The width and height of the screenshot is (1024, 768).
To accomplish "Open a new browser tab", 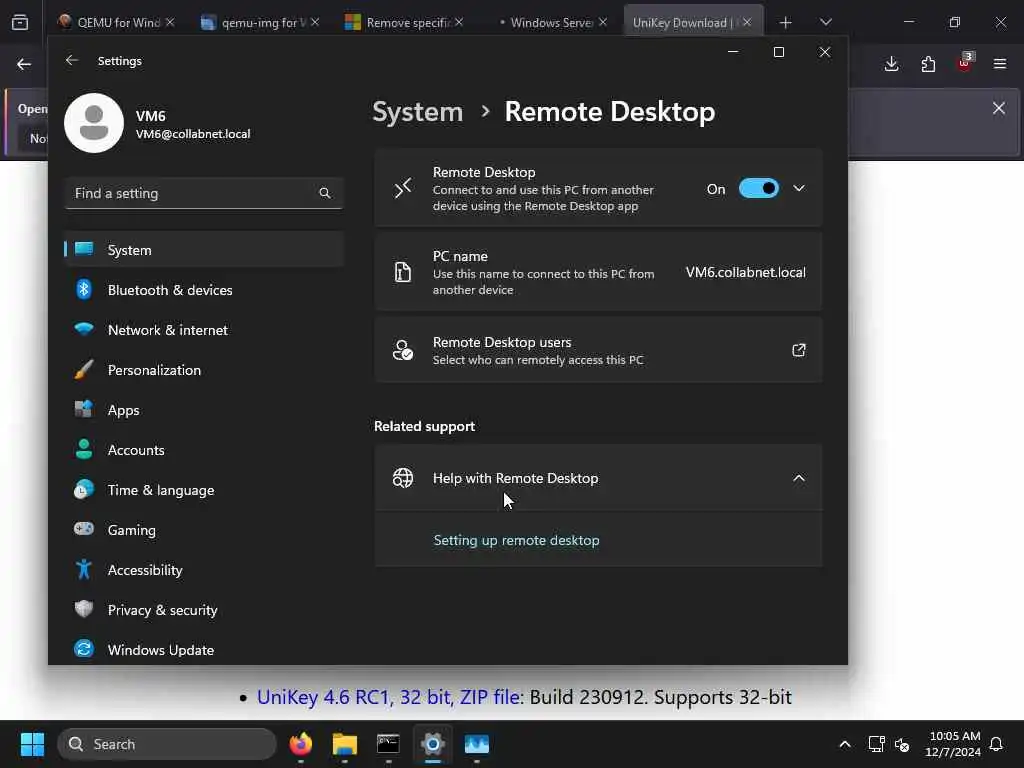I will point(786,23).
